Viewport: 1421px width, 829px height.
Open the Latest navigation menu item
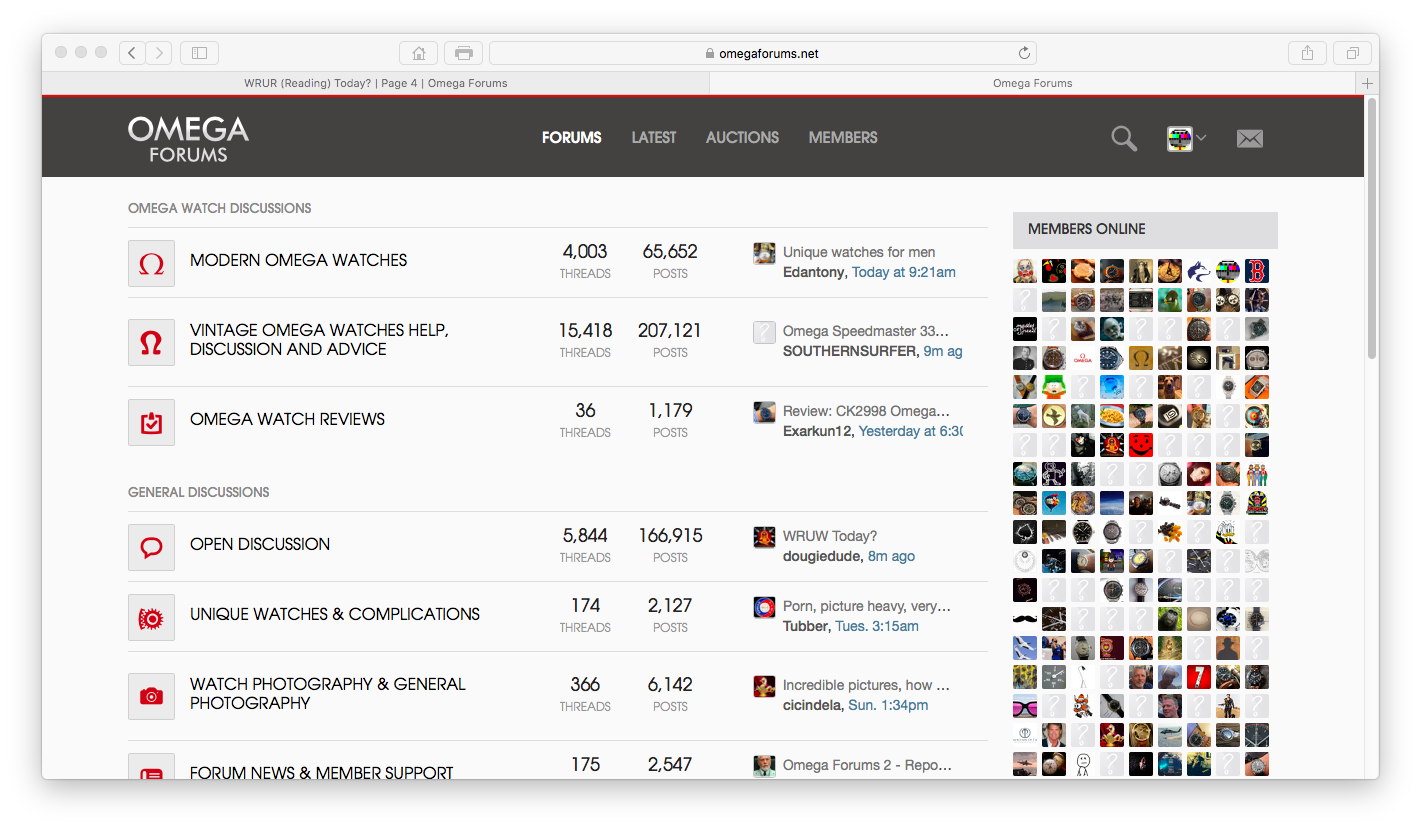click(x=653, y=138)
